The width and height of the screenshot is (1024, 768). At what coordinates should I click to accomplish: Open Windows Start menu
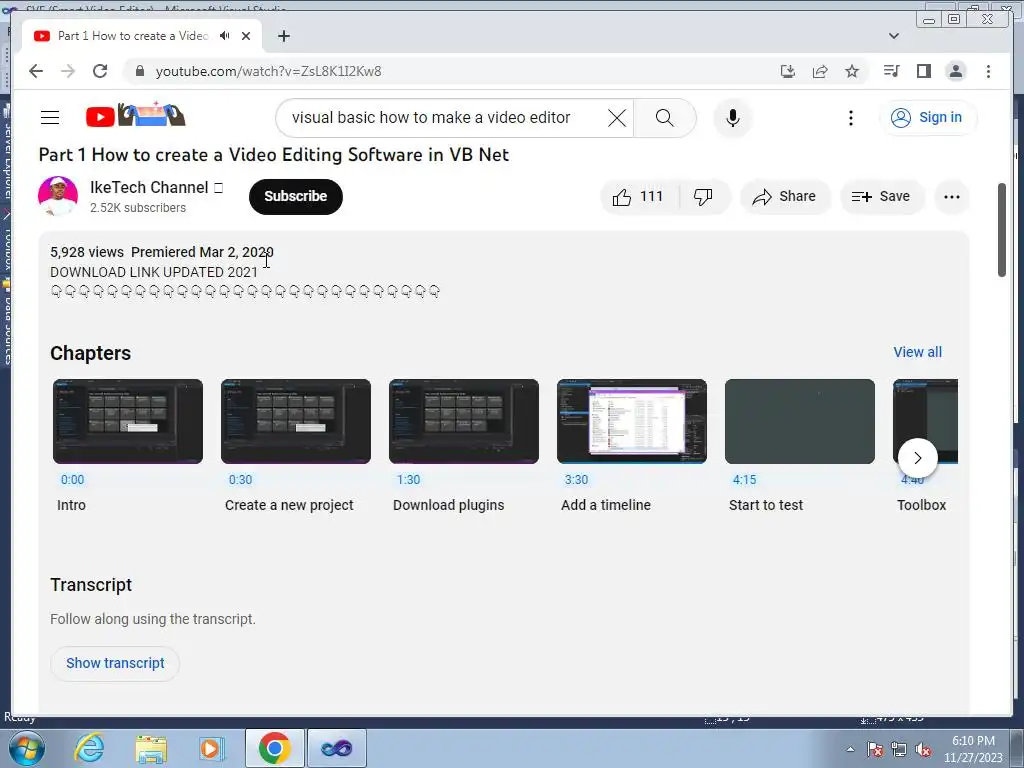coord(27,748)
